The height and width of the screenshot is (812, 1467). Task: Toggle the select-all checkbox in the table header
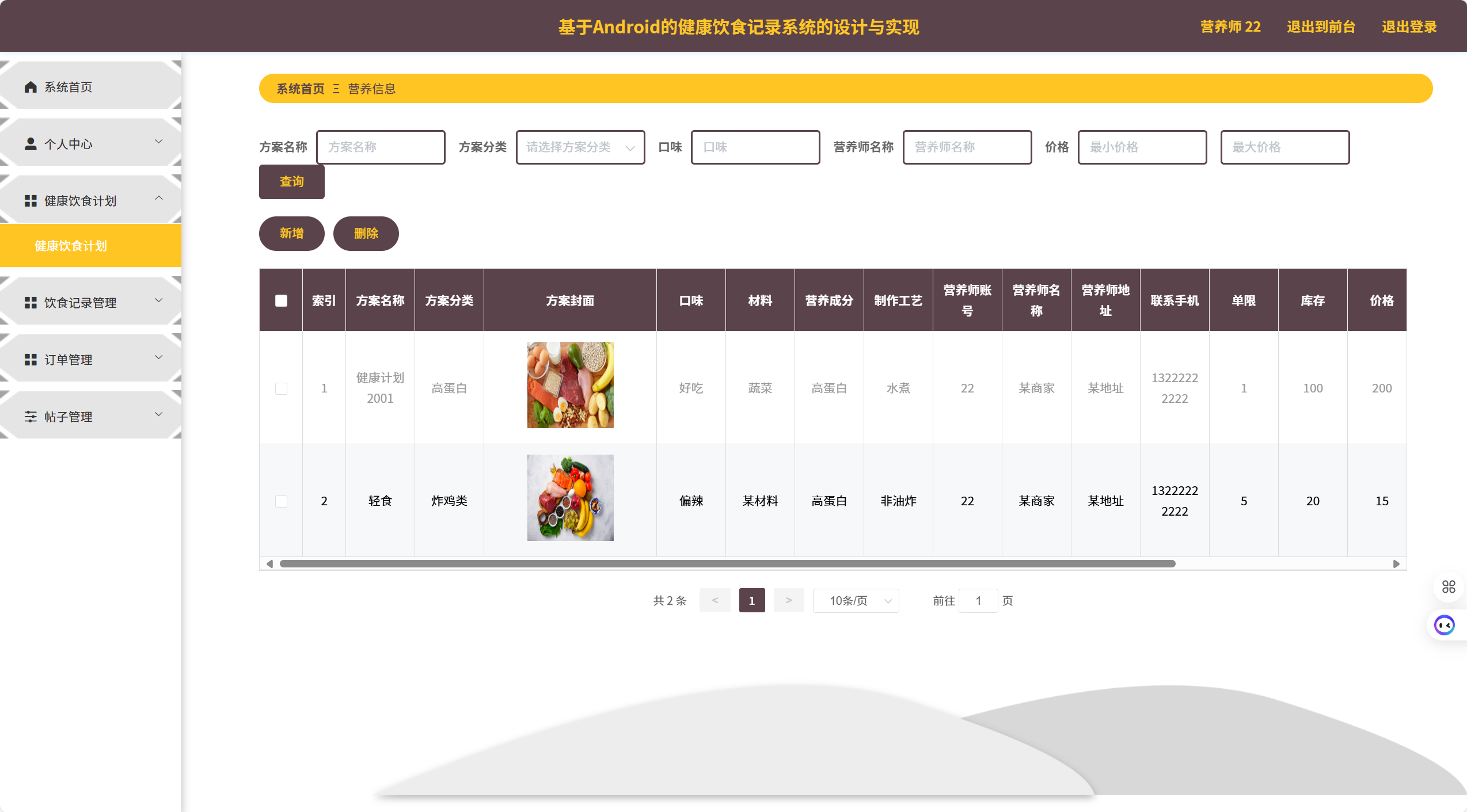point(281,300)
